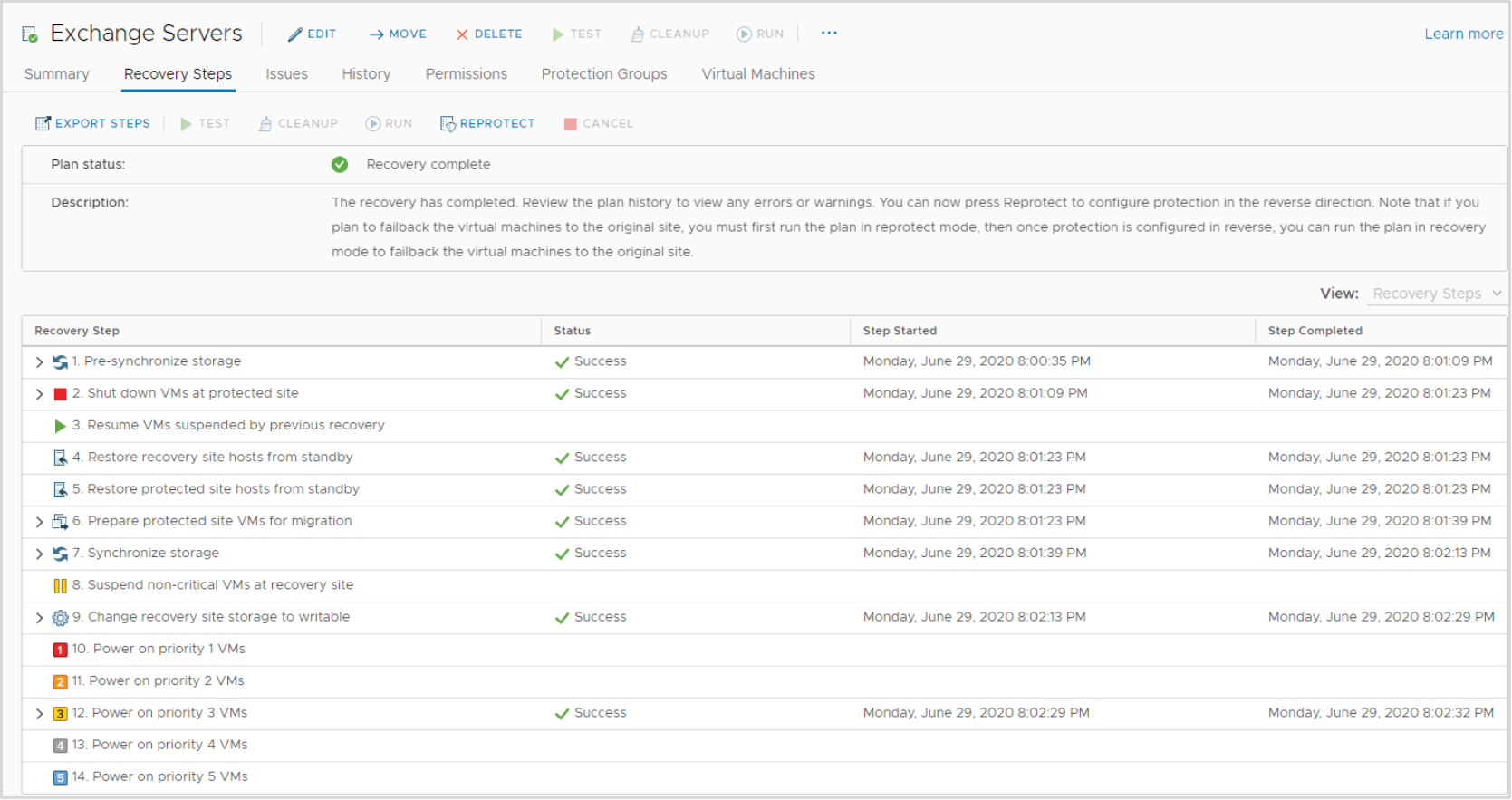Viewport: 1512px width, 800px height.
Task: Expand the Shut down VMs at protected site step
Action: pos(39,394)
